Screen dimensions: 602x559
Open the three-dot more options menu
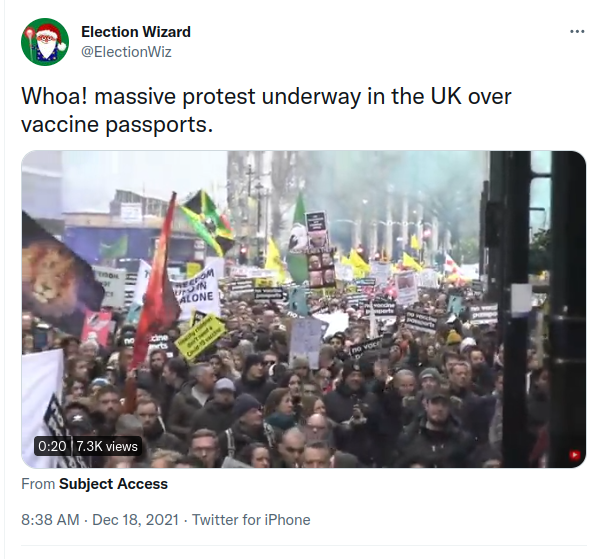pos(577,31)
